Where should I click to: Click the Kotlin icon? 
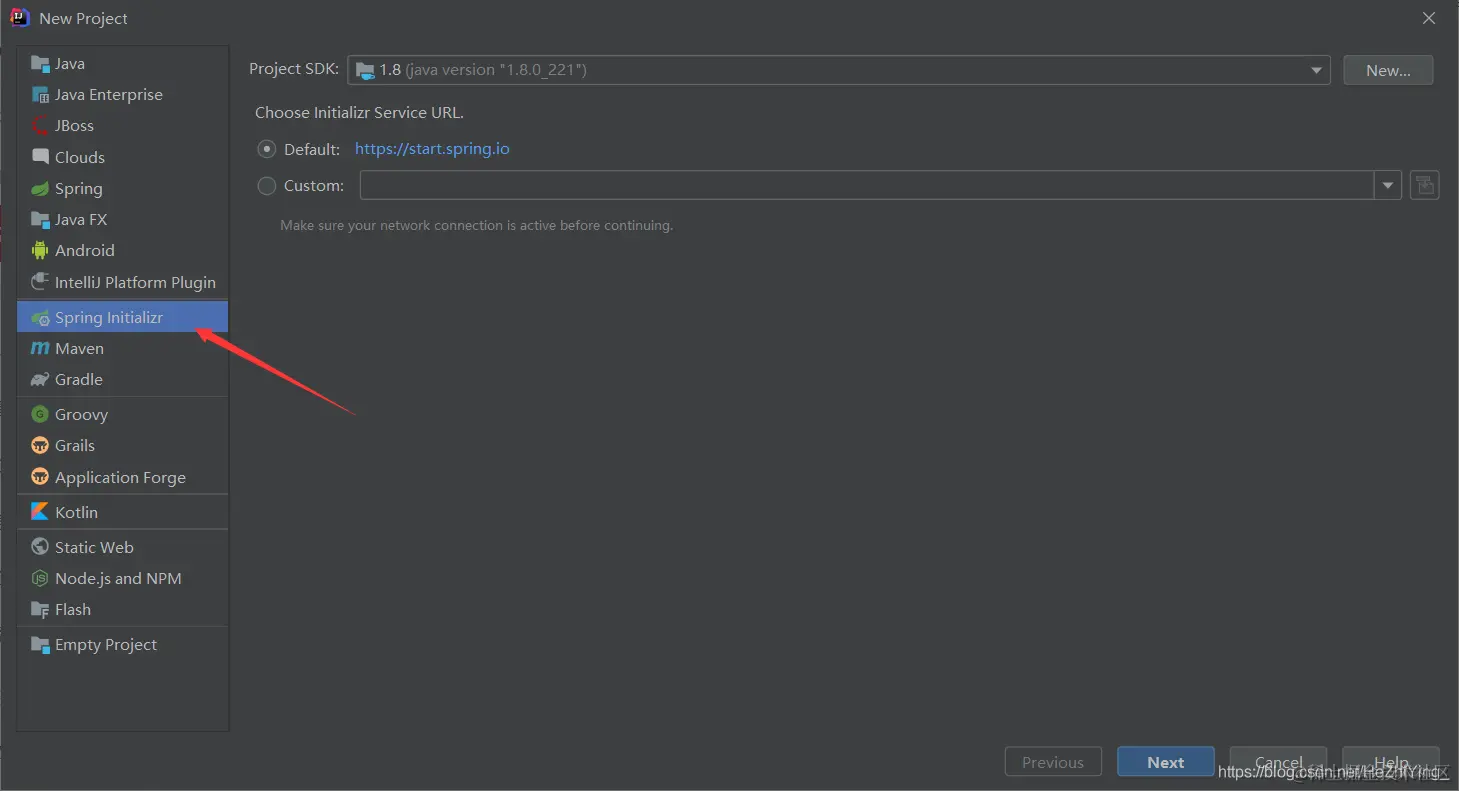coord(40,512)
